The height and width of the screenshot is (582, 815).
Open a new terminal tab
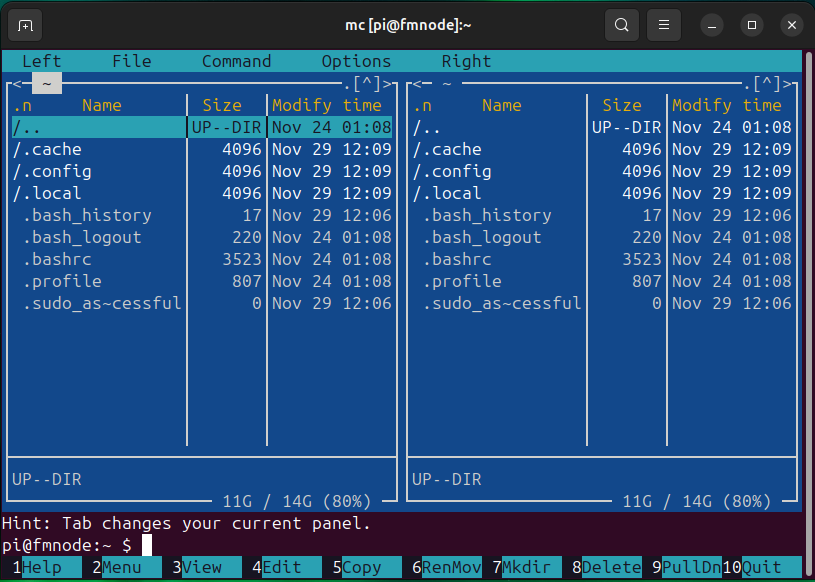point(24,25)
